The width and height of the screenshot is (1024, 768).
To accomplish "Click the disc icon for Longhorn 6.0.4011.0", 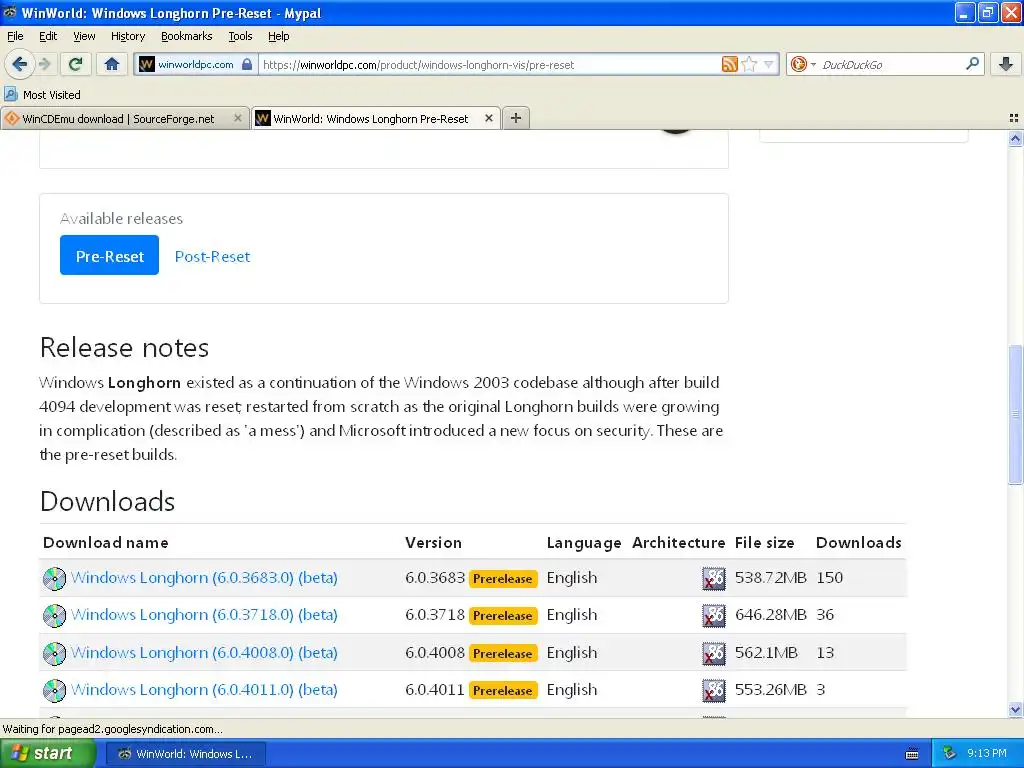I will (x=54, y=691).
